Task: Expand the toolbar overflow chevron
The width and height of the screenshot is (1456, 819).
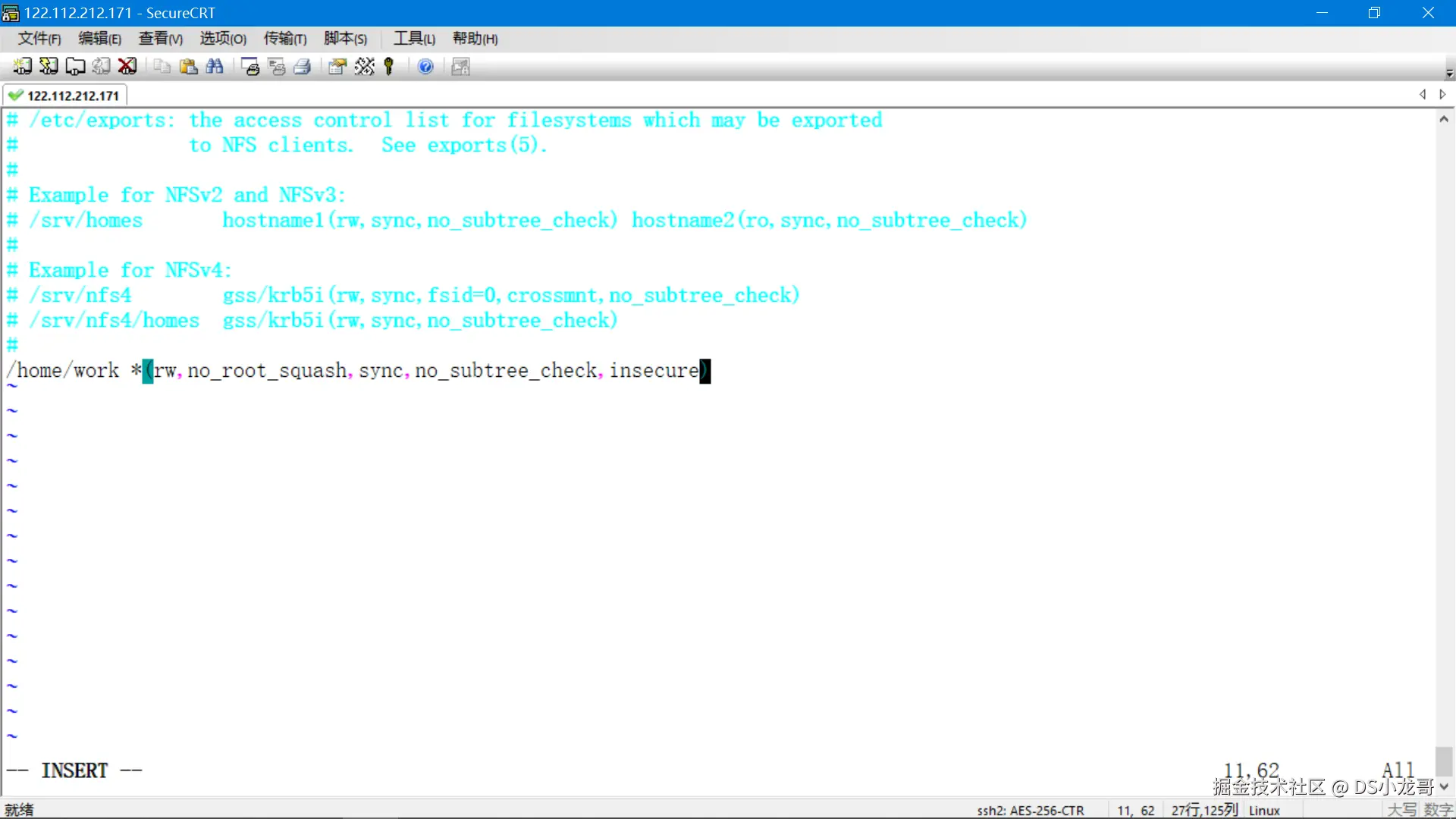Action: (x=1449, y=71)
